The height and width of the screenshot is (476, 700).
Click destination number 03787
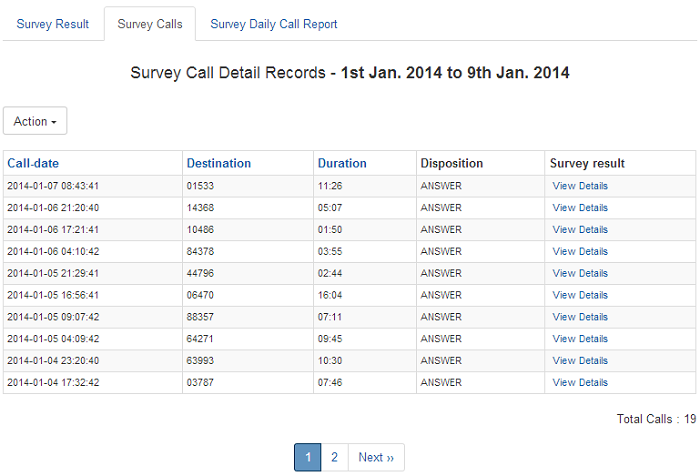coord(200,383)
